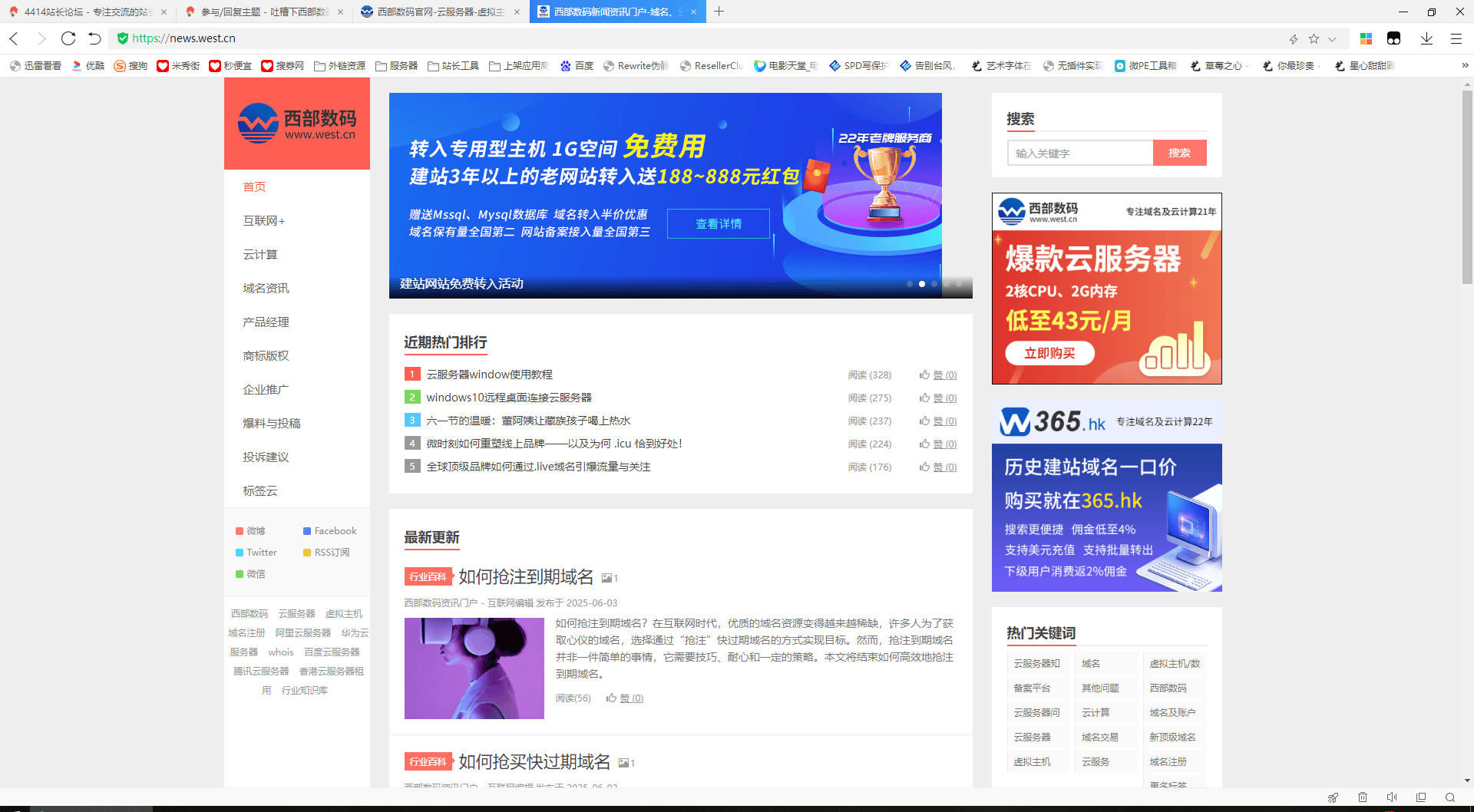The height and width of the screenshot is (812, 1474).
Task: Click the 西部数码 logo in sidebar
Action: [x=297, y=124]
